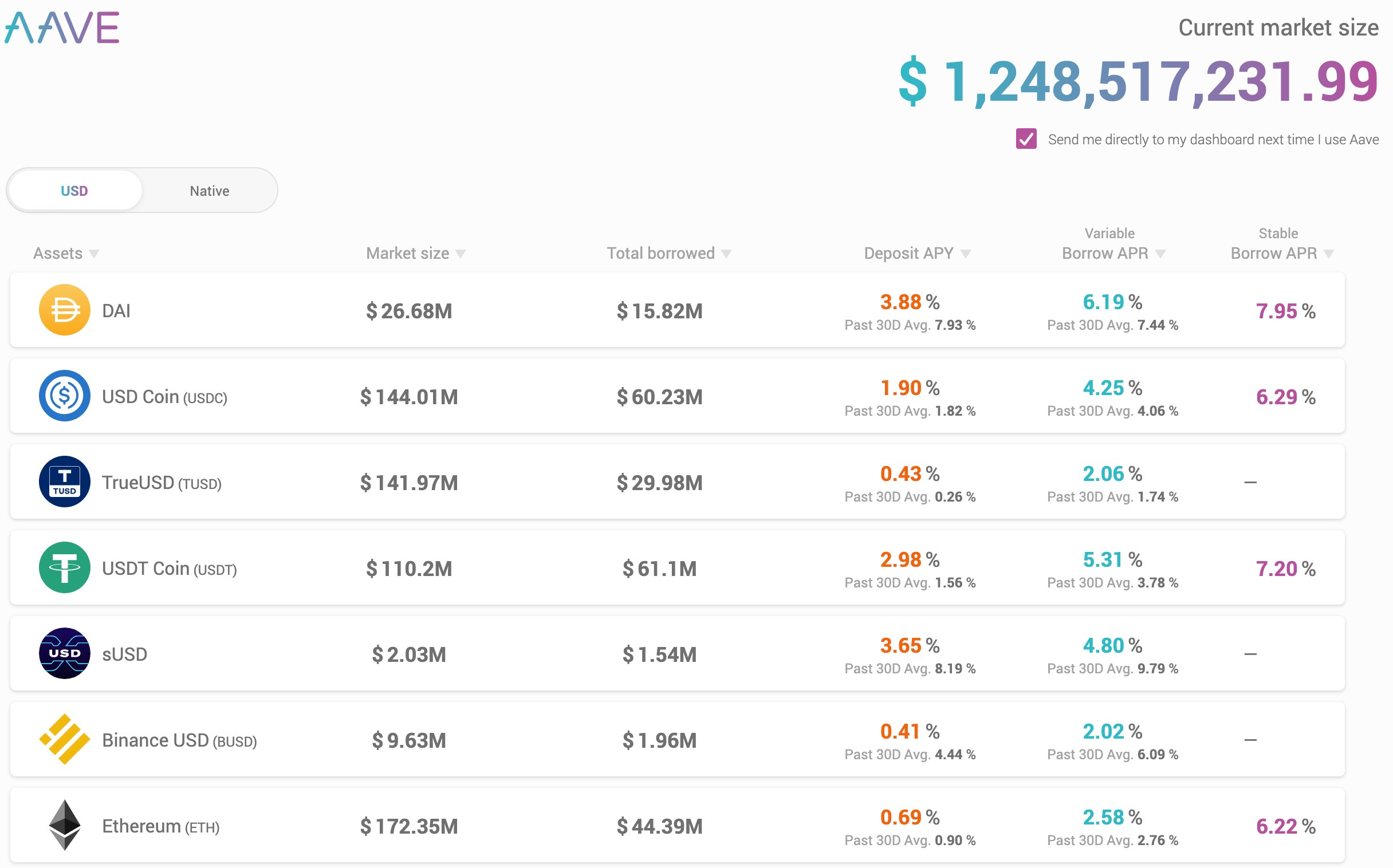
Task: Click the TrueUSD (TUSD) icon
Action: (x=64, y=482)
